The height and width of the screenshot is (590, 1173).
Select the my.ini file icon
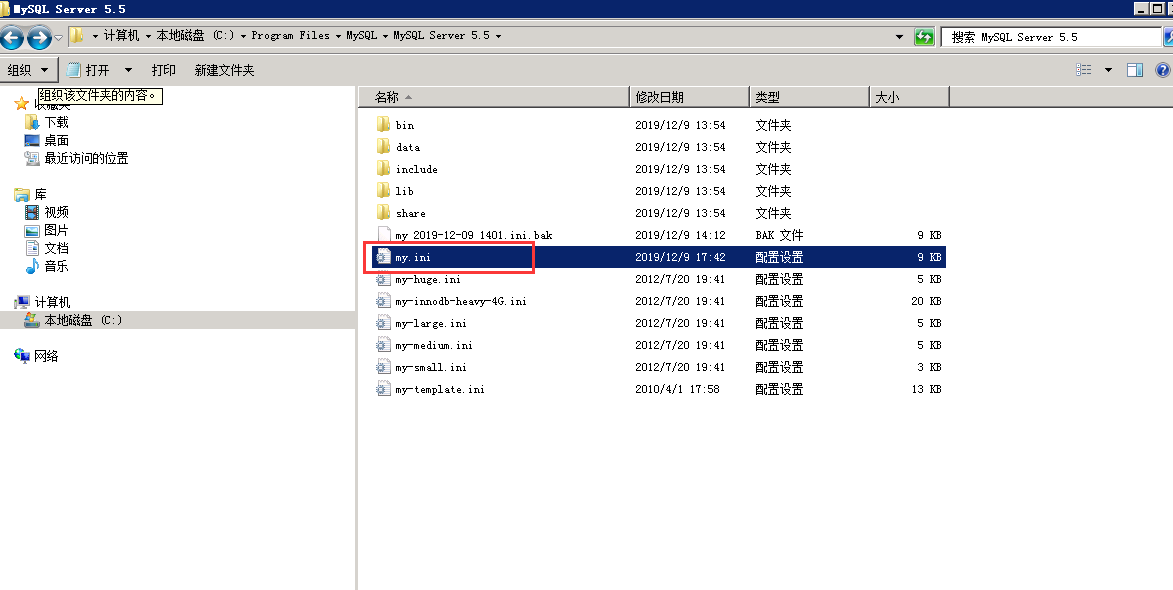click(x=384, y=256)
